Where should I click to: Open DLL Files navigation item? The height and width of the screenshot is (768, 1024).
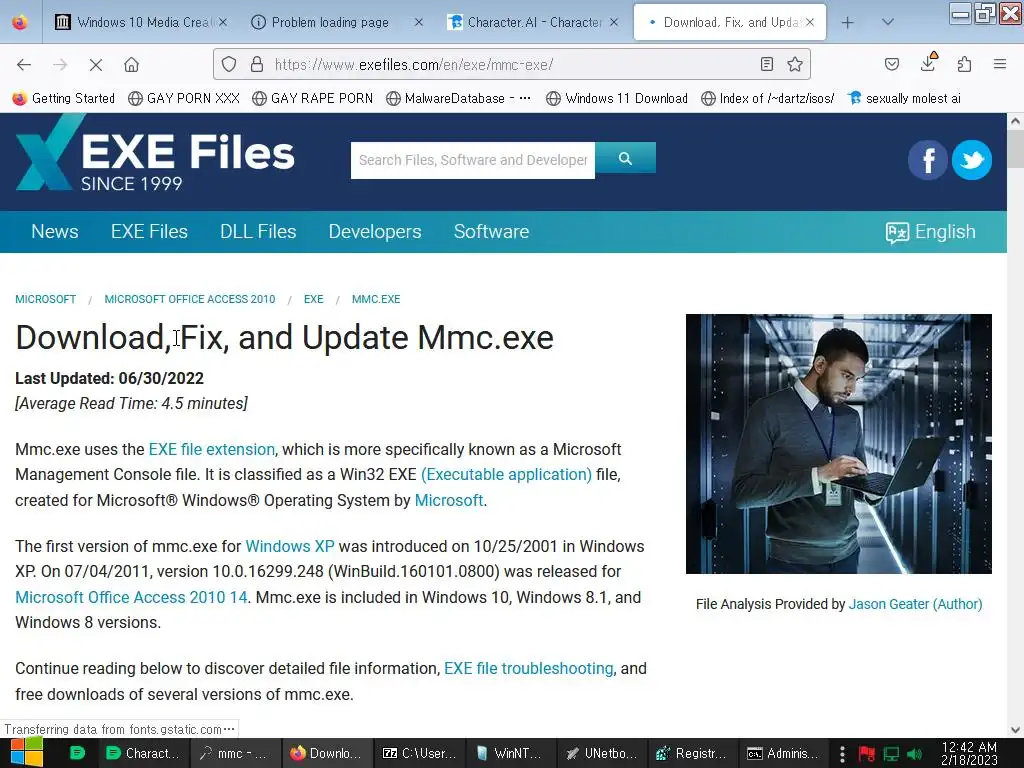click(x=258, y=232)
